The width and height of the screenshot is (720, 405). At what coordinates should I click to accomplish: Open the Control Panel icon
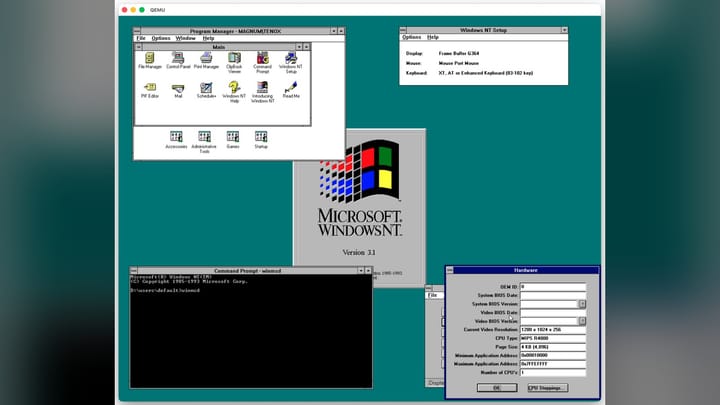point(178,60)
